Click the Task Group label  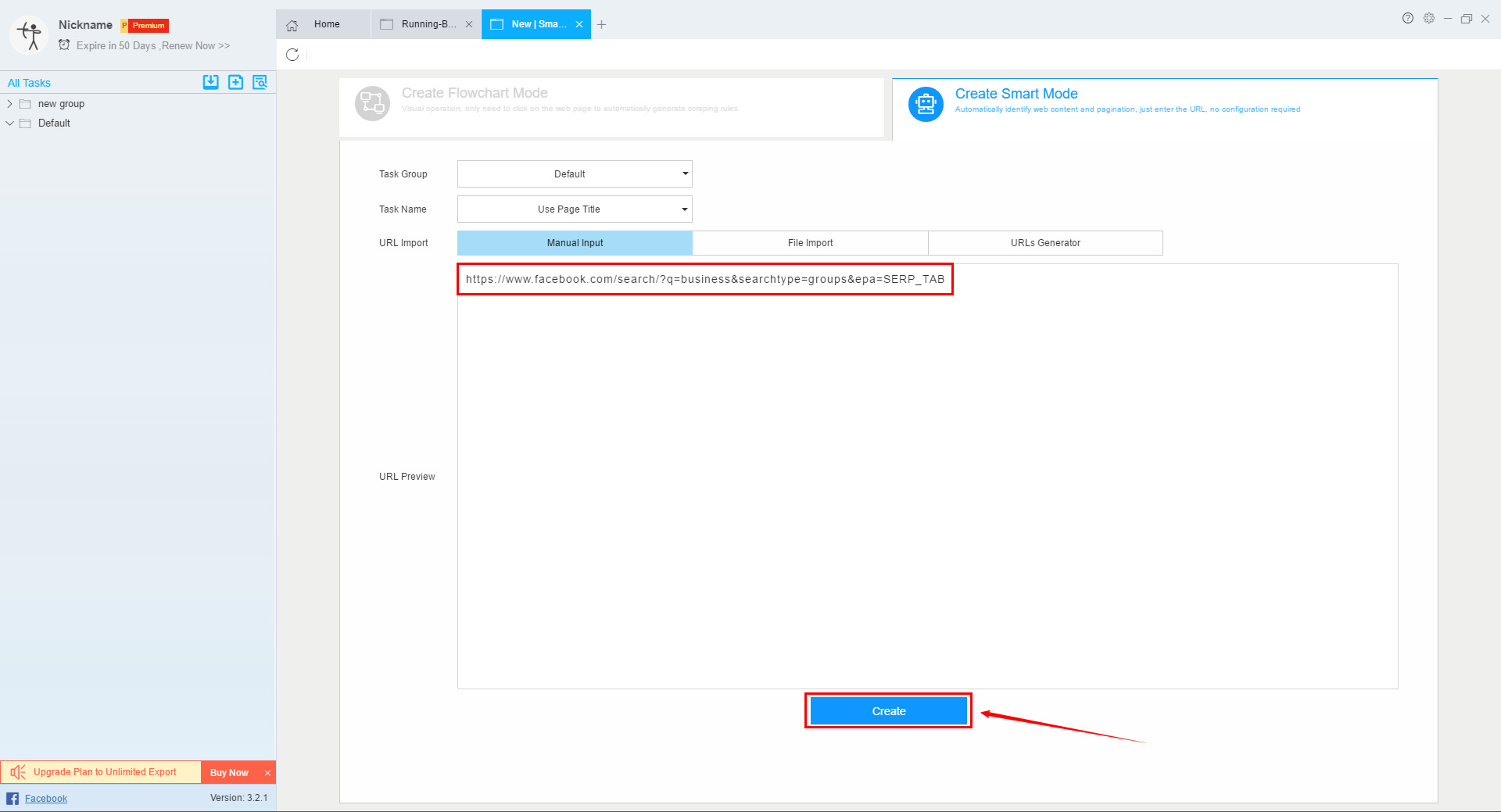pyautogui.click(x=403, y=174)
